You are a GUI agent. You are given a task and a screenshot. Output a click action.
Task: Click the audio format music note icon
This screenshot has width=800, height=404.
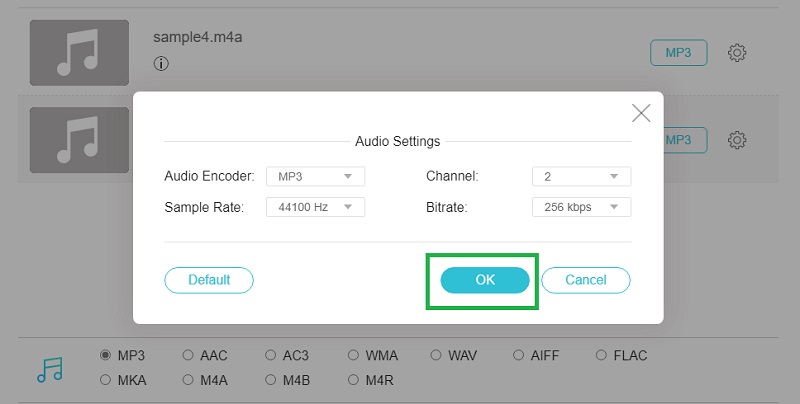click(x=49, y=368)
